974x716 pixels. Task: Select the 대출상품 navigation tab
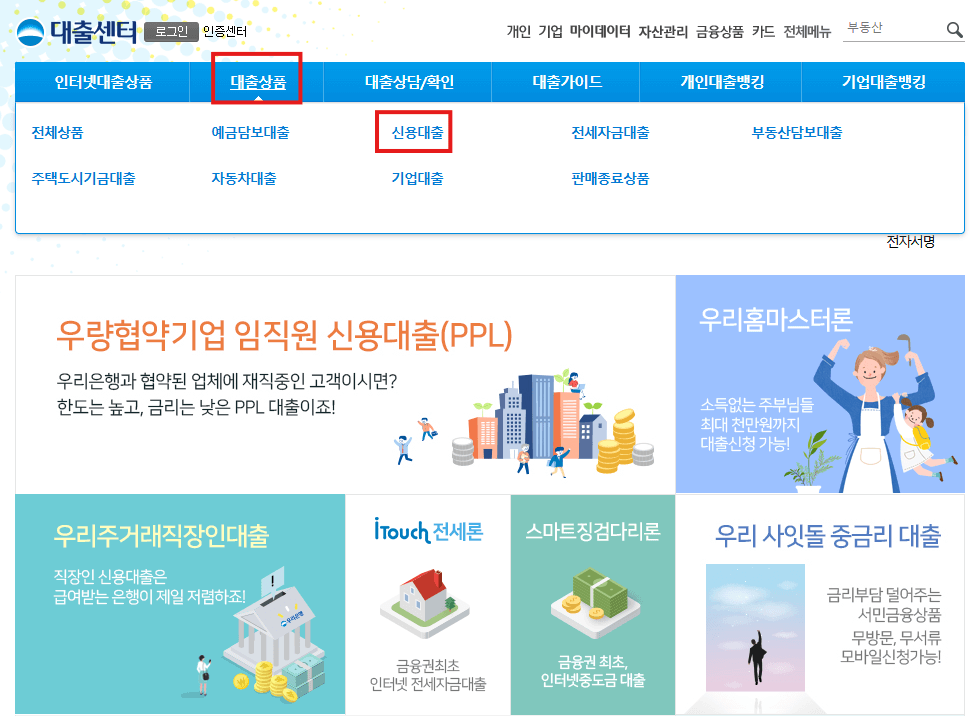(258, 82)
